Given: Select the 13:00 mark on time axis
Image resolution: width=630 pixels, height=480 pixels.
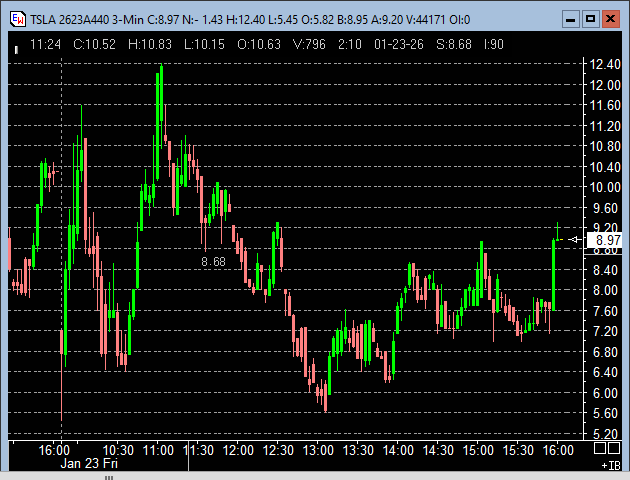Looking at the screenshot, I should [318, 451].
